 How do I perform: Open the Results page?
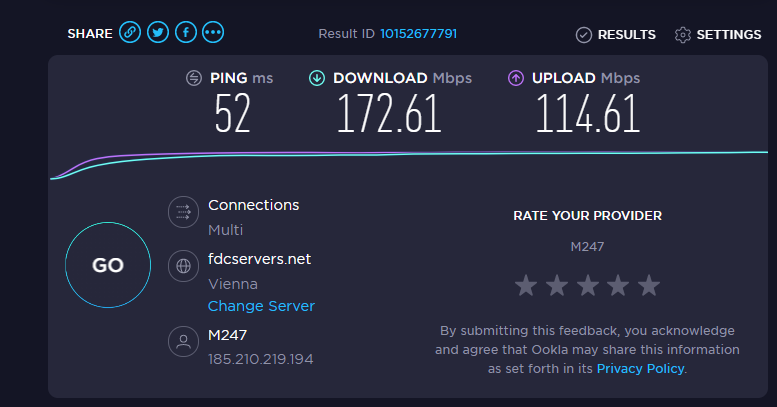coord(616,35)
